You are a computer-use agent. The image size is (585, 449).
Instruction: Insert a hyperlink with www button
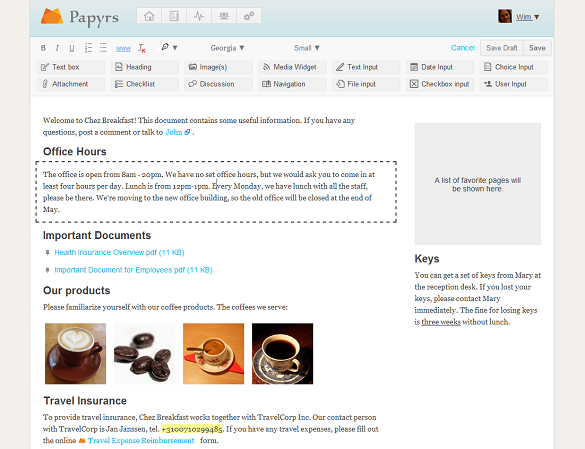pos(123,48)
